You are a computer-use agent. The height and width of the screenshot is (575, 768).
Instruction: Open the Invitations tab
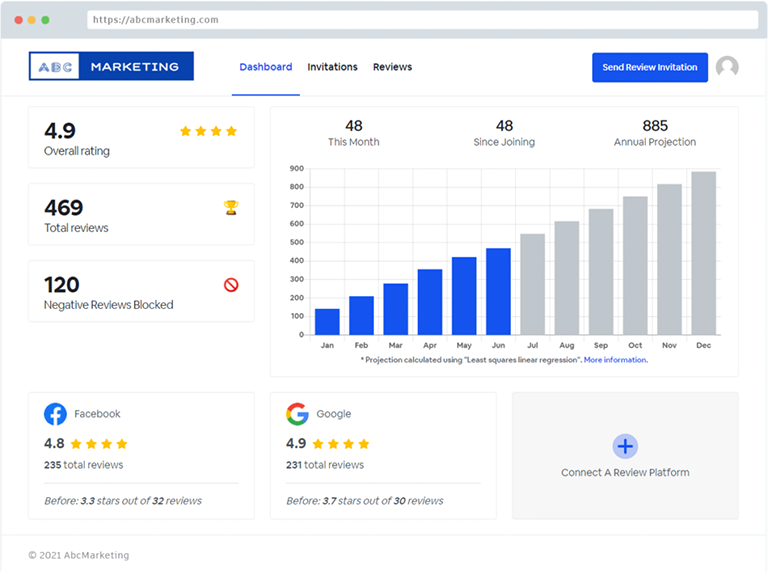[332, 67]
